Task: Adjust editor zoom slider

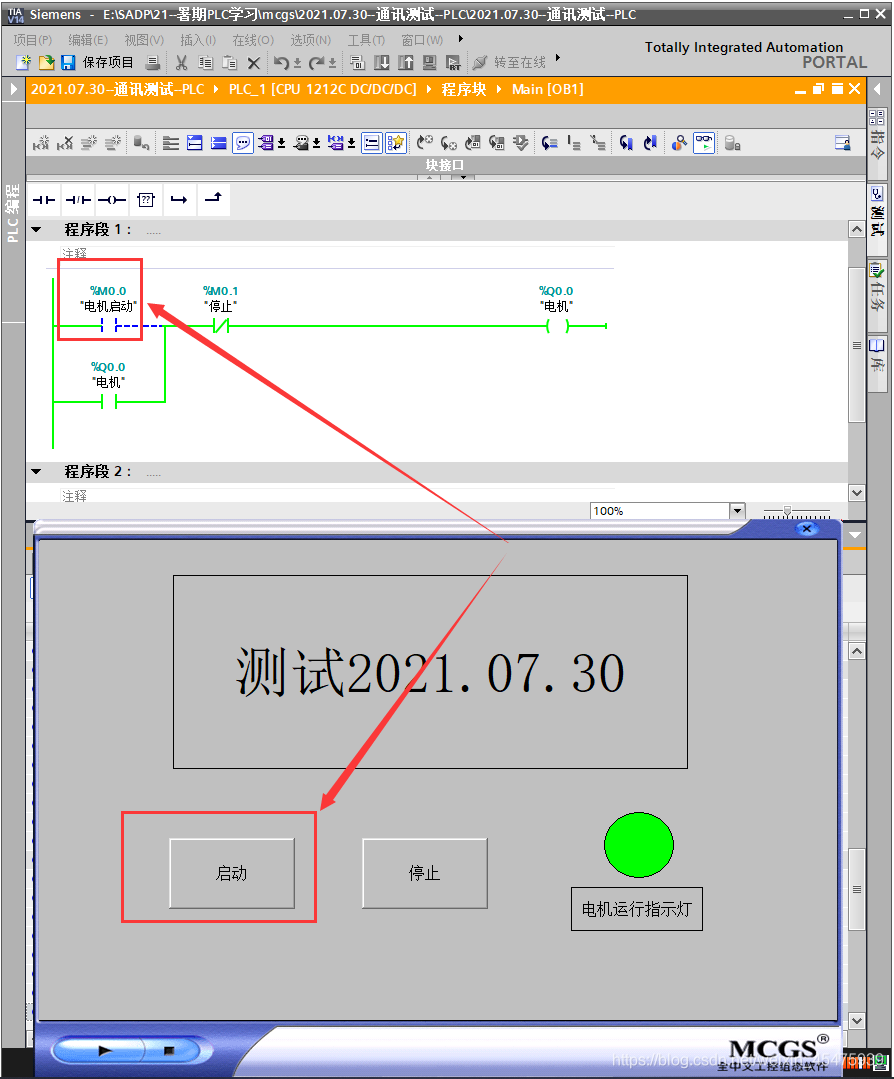Action: point(787,511)
